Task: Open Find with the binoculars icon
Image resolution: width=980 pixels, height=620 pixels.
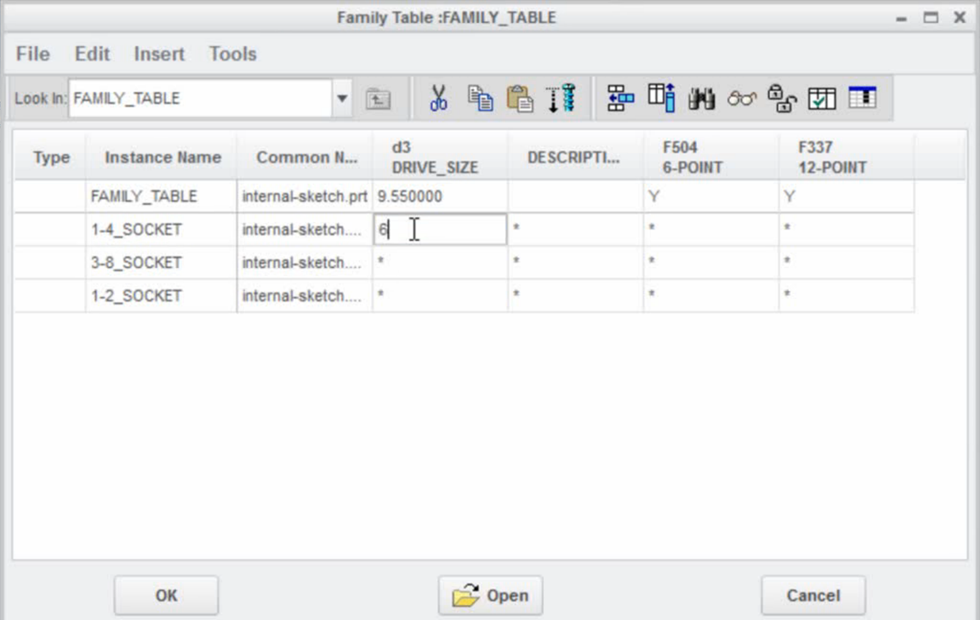Action: click(701, 97)
